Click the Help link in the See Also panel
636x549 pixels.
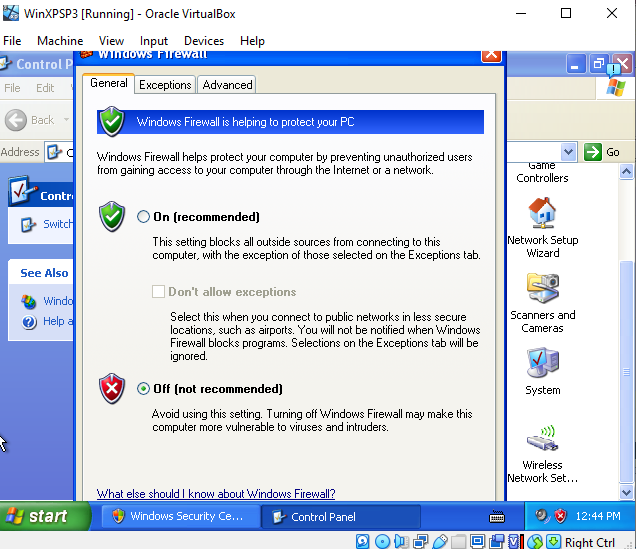click(x=58, y=322)
